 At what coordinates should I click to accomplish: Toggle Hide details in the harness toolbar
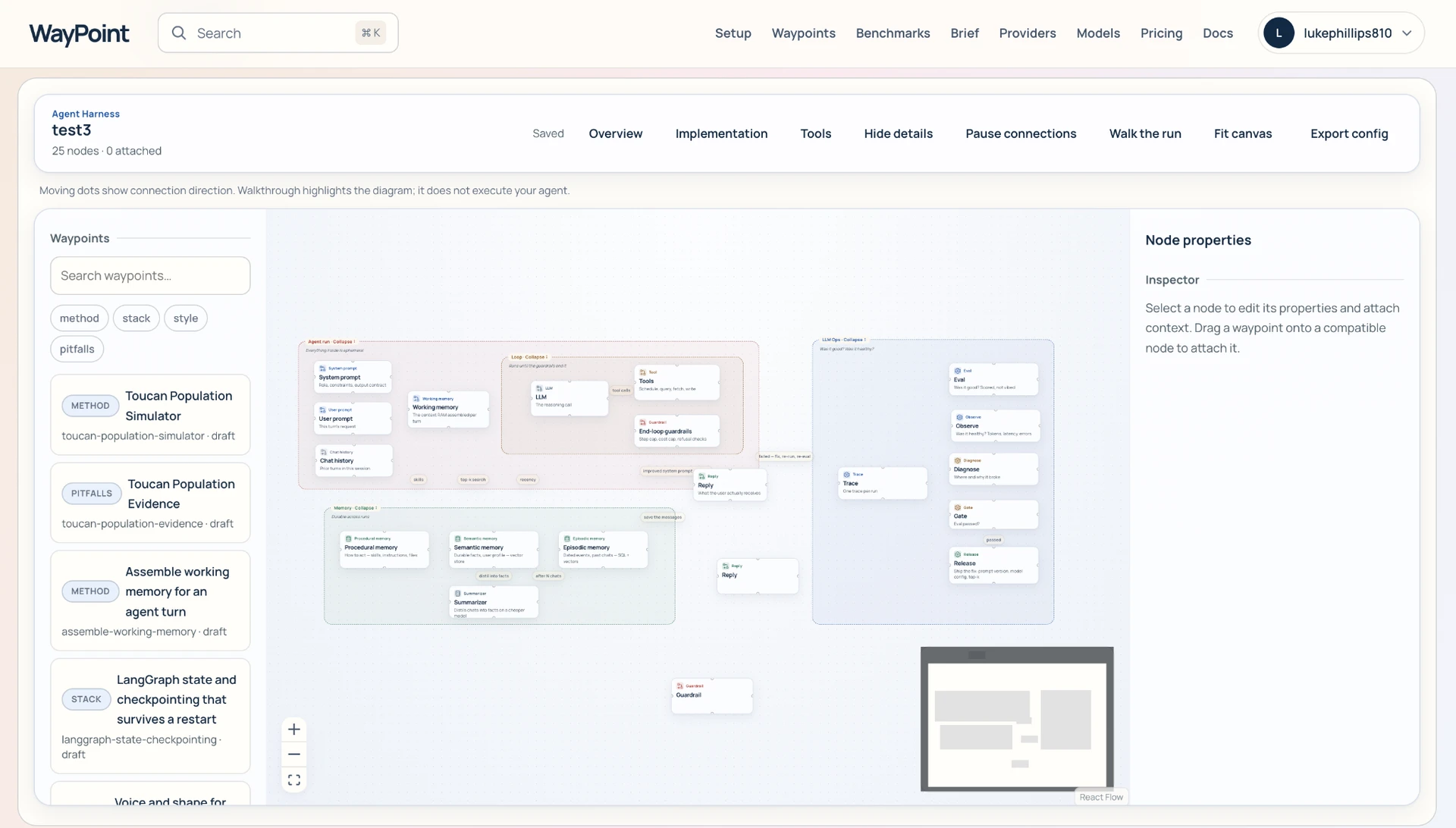coord(898,133)
